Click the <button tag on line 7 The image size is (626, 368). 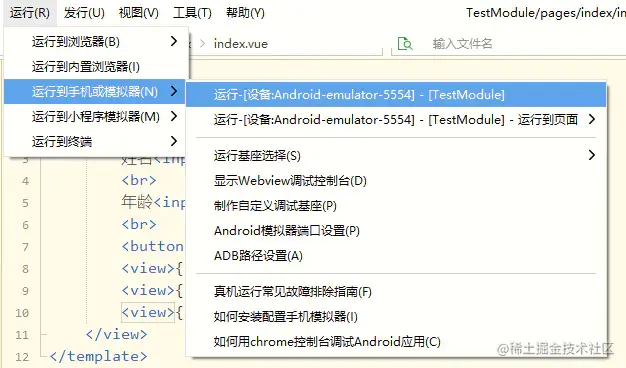click(152, 246)
